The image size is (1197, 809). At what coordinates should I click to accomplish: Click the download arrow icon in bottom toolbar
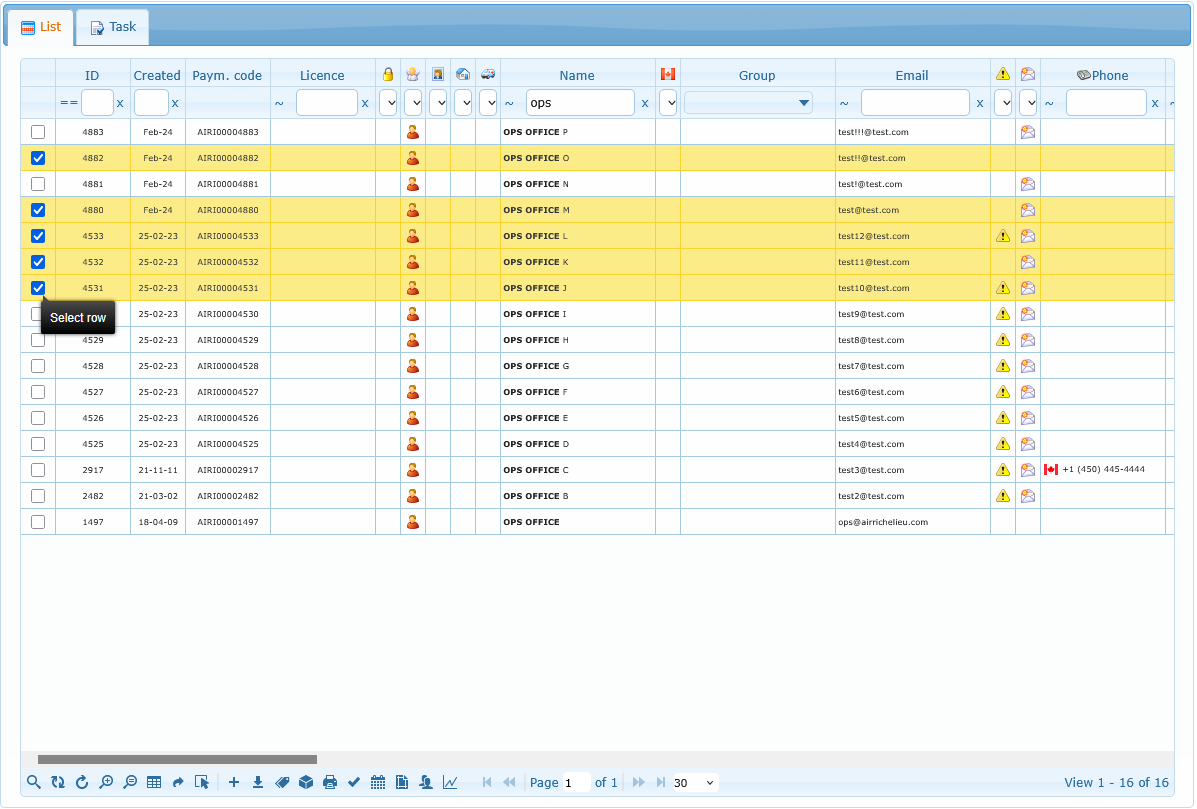point(258,783)
